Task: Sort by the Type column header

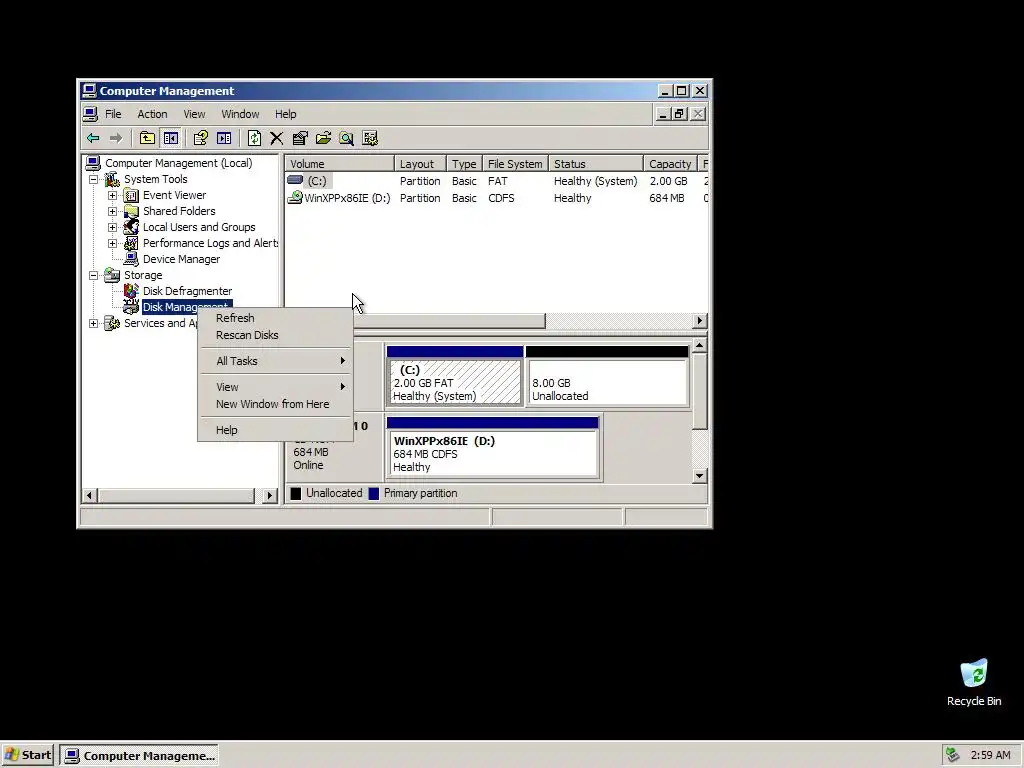Action: [464, 163]
